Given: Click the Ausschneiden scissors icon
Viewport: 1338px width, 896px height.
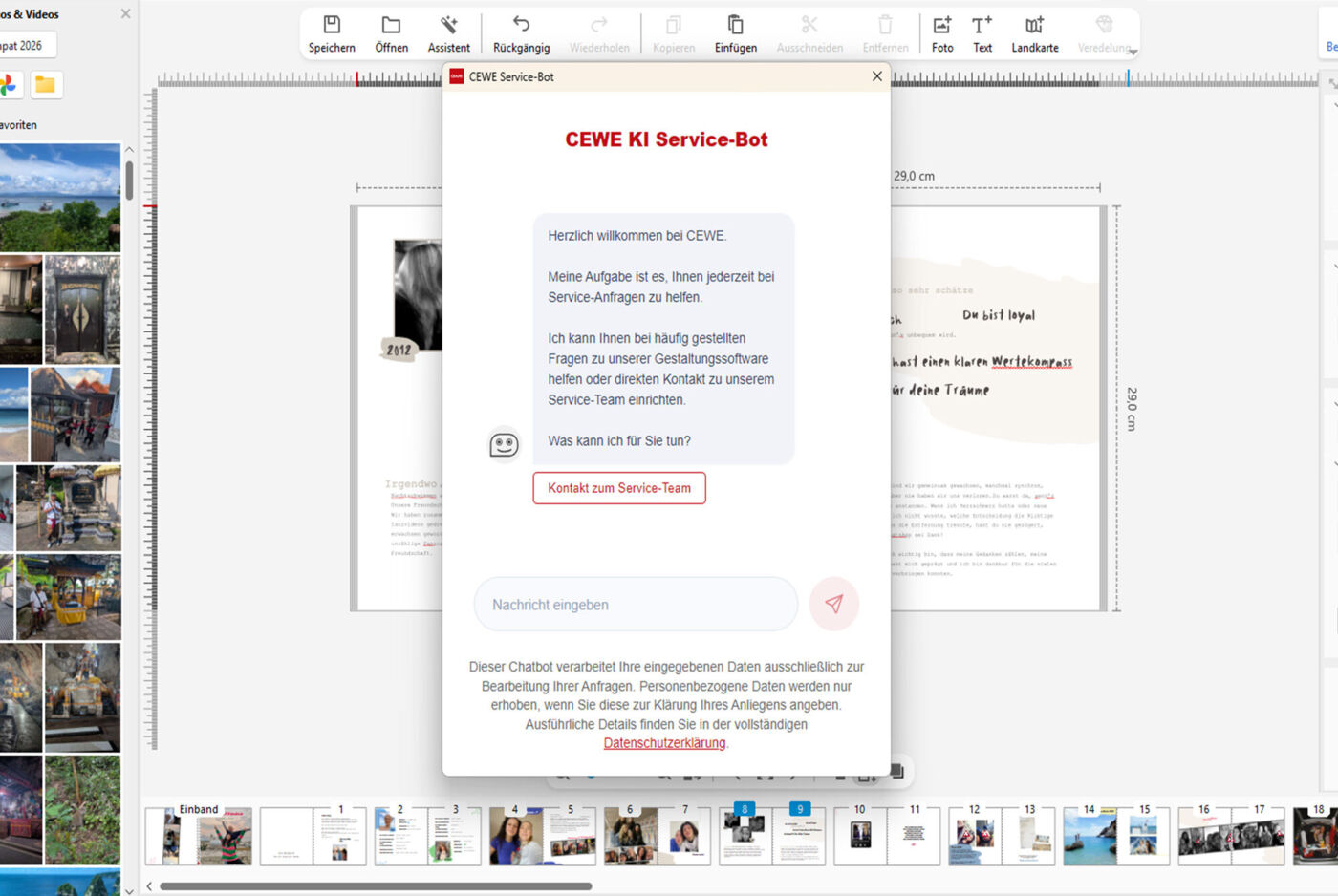Looking at the screenshot, I should point(809,25).
